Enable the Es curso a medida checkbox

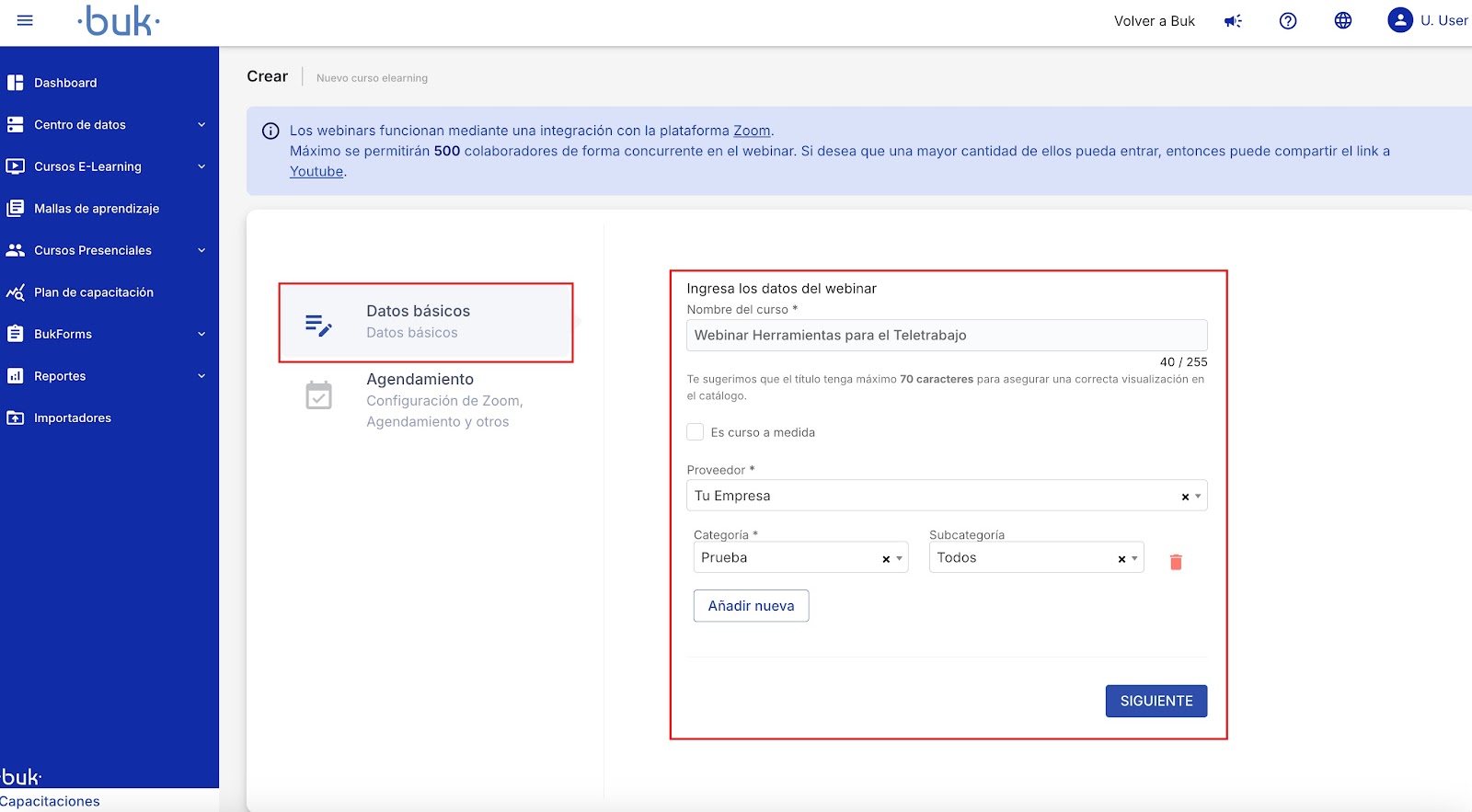696,432
